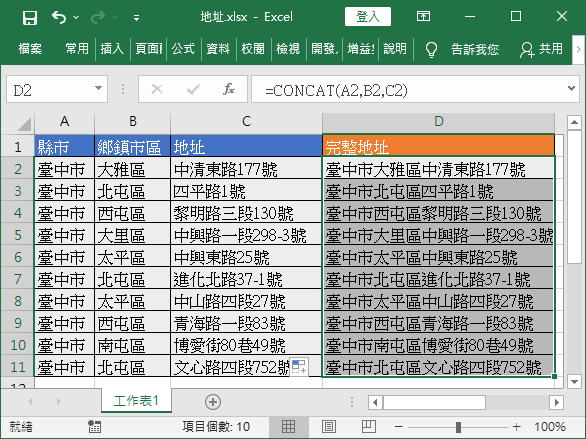Go to next sheet arrow
This screenshot has height=439, width=586.
(x=59, y=402)
